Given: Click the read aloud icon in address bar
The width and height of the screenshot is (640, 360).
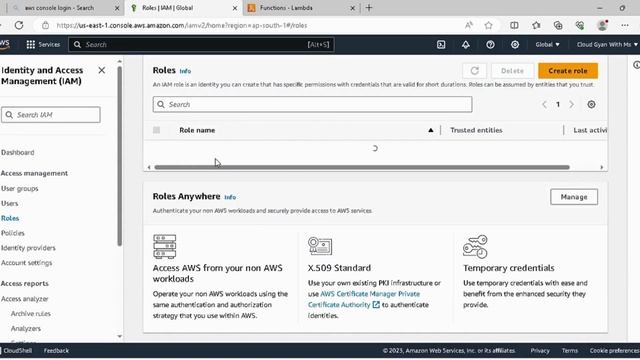Looking at the screenshot, I should click(x=469, y=25).
